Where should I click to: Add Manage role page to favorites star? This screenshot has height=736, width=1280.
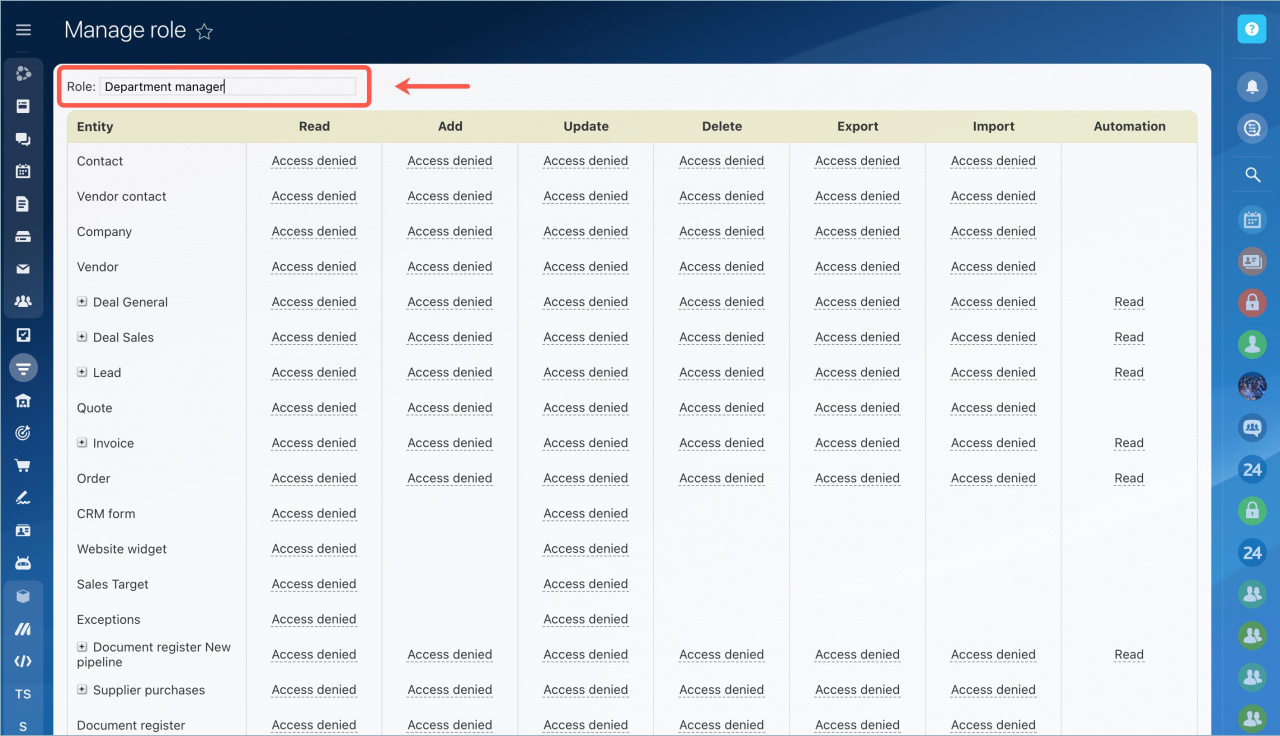click(x=204, y=31)
